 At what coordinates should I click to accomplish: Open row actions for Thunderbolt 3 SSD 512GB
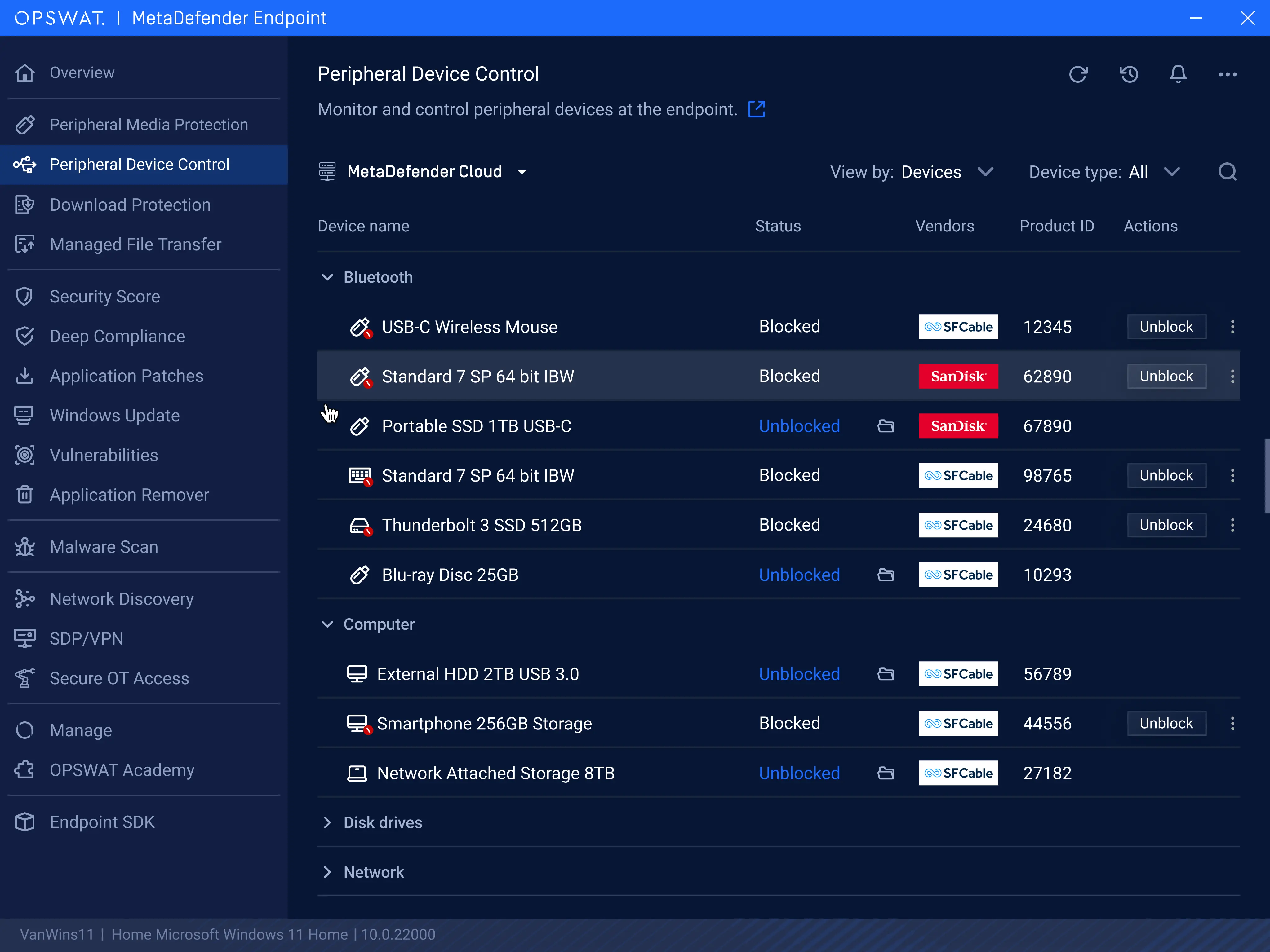pyautogui.click(x=1232, y=524)
